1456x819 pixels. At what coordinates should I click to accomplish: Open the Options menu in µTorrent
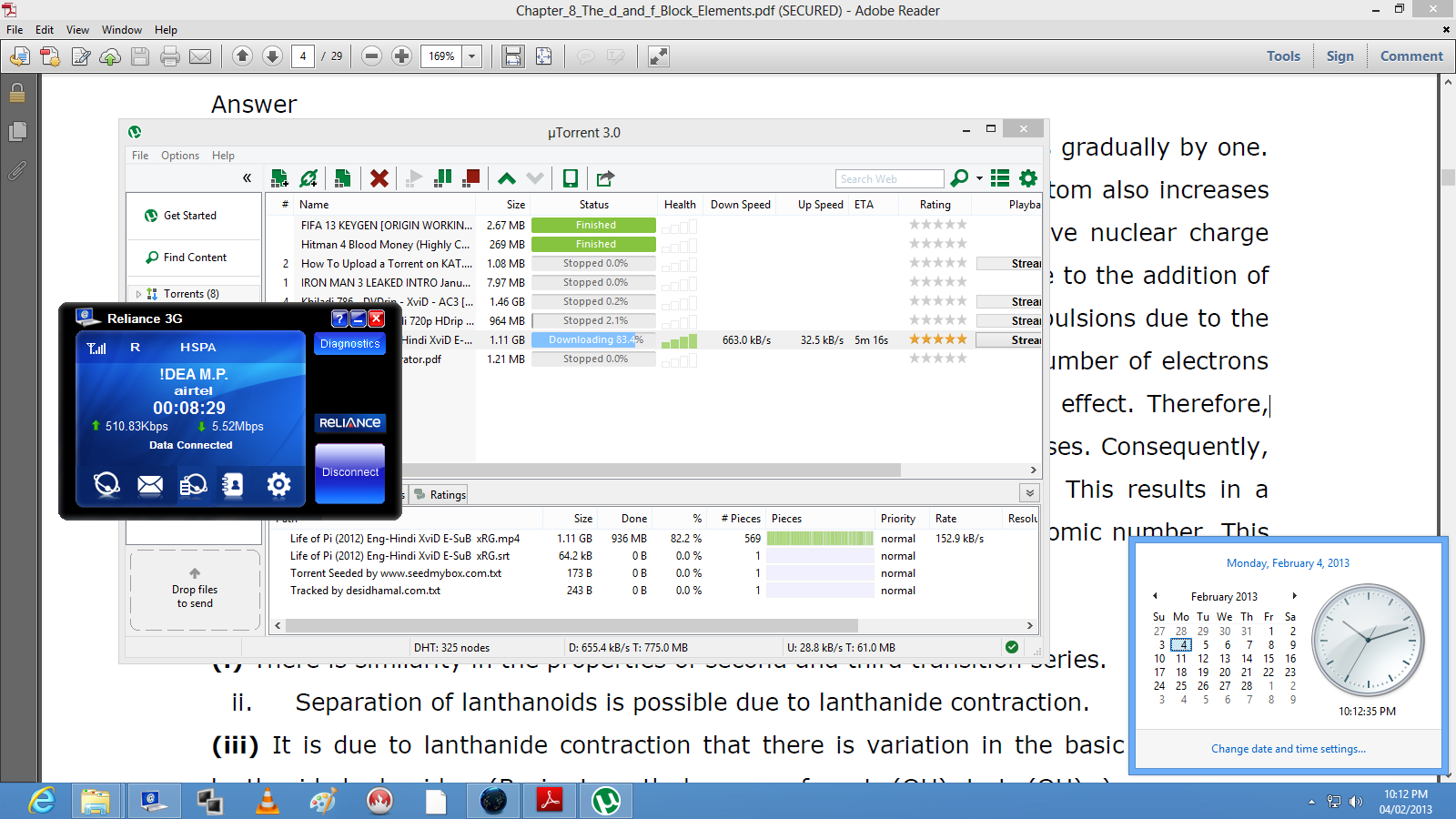(x=180, y=156)
